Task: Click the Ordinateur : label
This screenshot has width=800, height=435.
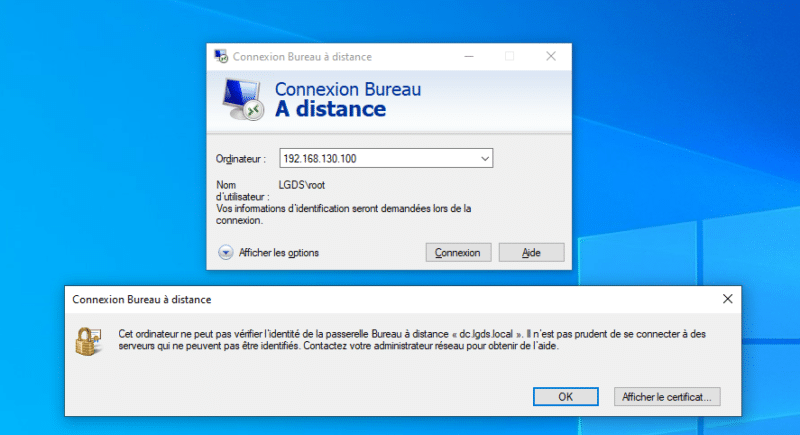Action: pyautogui.click(x=241, y=159)
